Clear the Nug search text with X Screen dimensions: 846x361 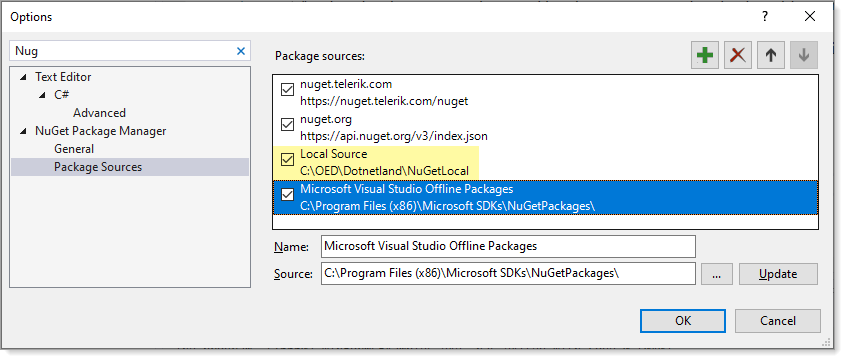coord(241,51)
